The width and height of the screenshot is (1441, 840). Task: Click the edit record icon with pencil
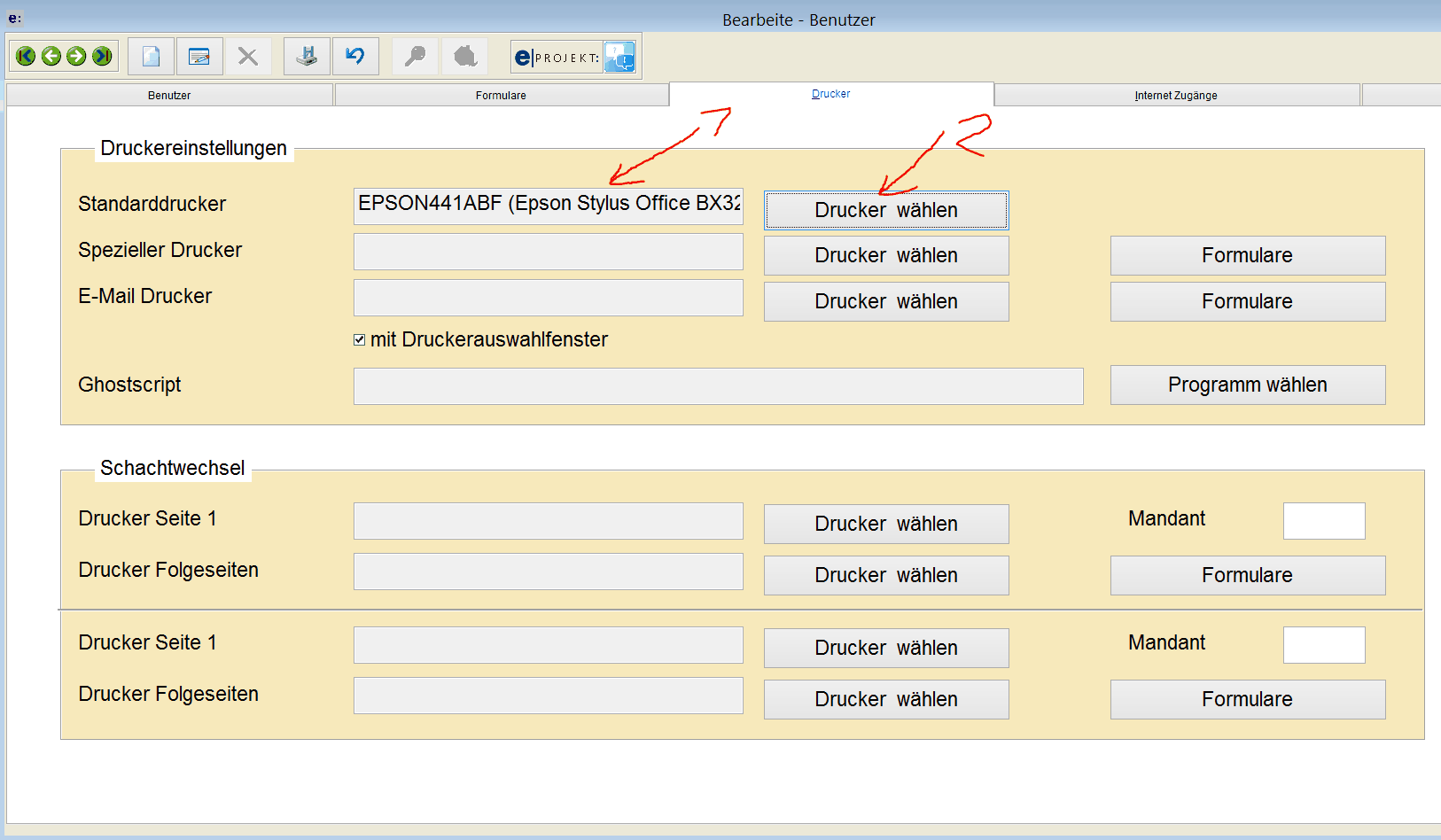coord(199,57)
